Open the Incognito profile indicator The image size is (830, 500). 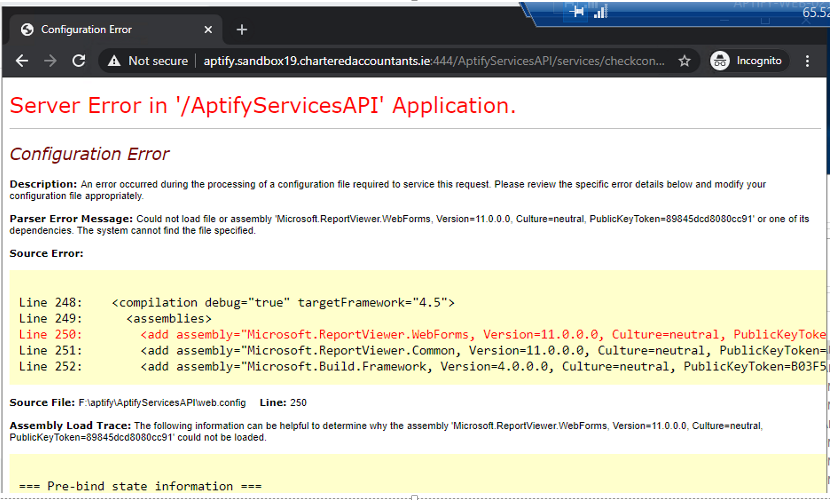coord(749,61)
